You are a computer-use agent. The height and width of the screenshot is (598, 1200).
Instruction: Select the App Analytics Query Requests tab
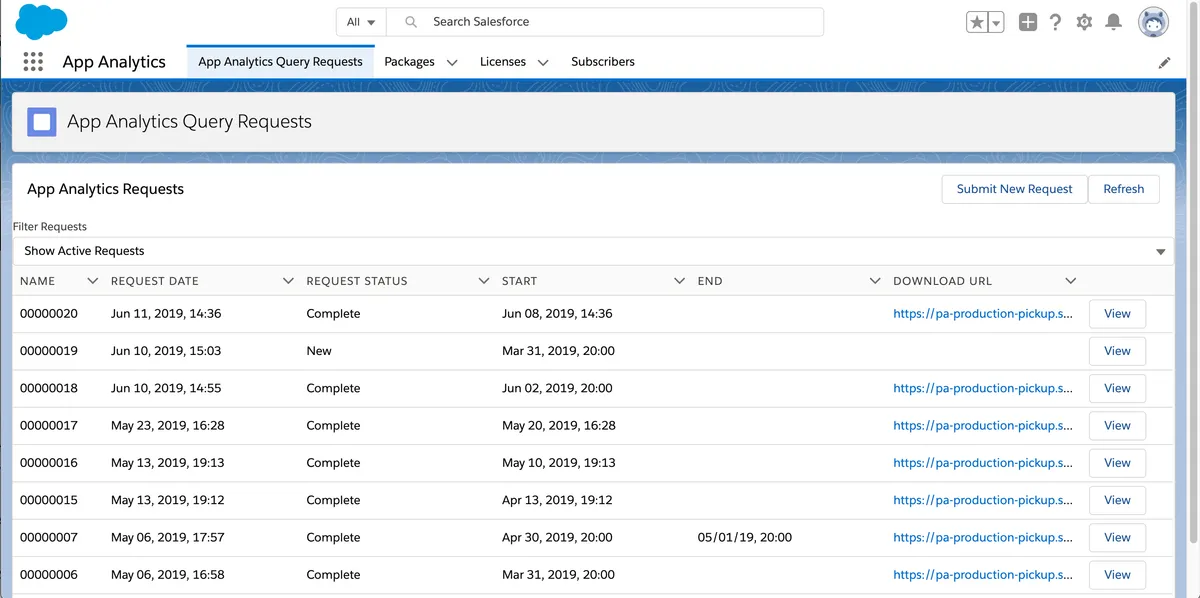280,62
